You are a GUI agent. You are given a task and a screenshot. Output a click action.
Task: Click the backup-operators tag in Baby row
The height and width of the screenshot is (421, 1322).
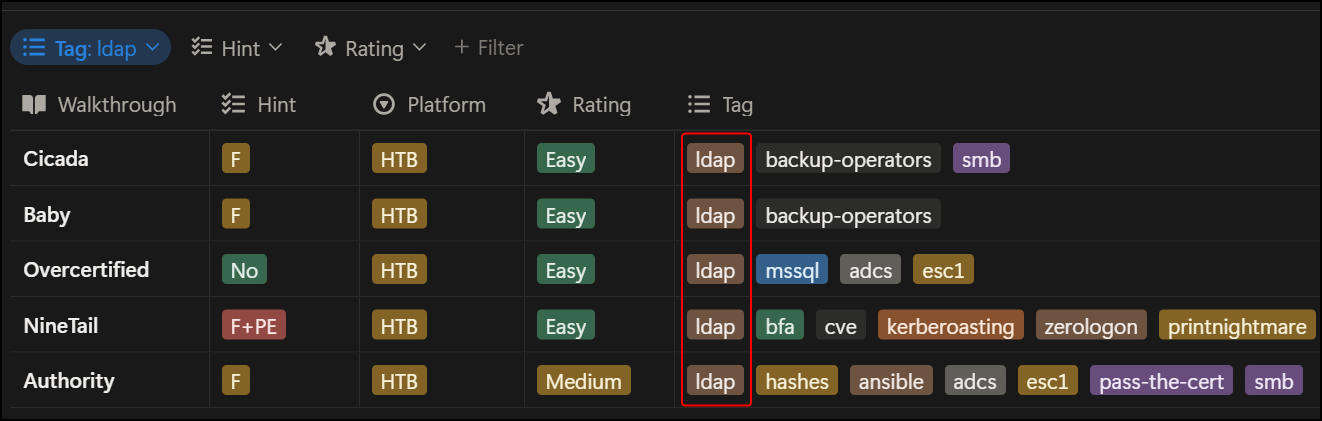point(848,214)
